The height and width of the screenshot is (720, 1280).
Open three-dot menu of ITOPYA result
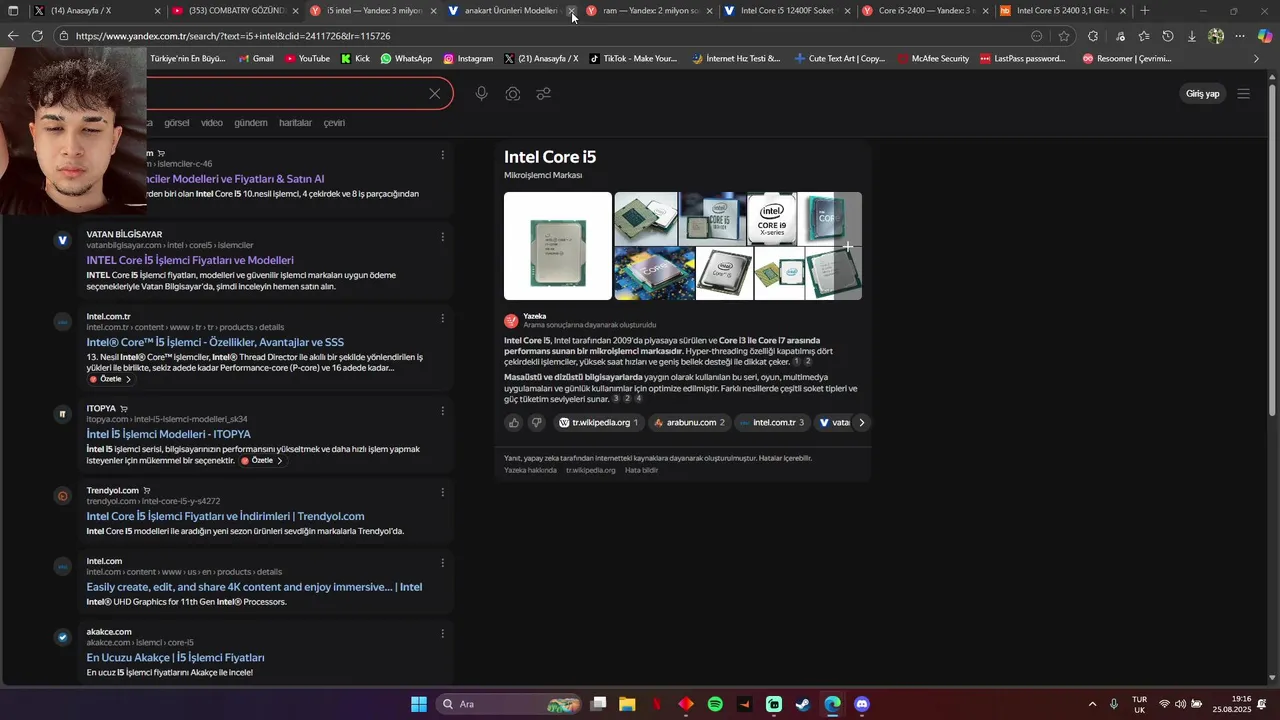442,410
